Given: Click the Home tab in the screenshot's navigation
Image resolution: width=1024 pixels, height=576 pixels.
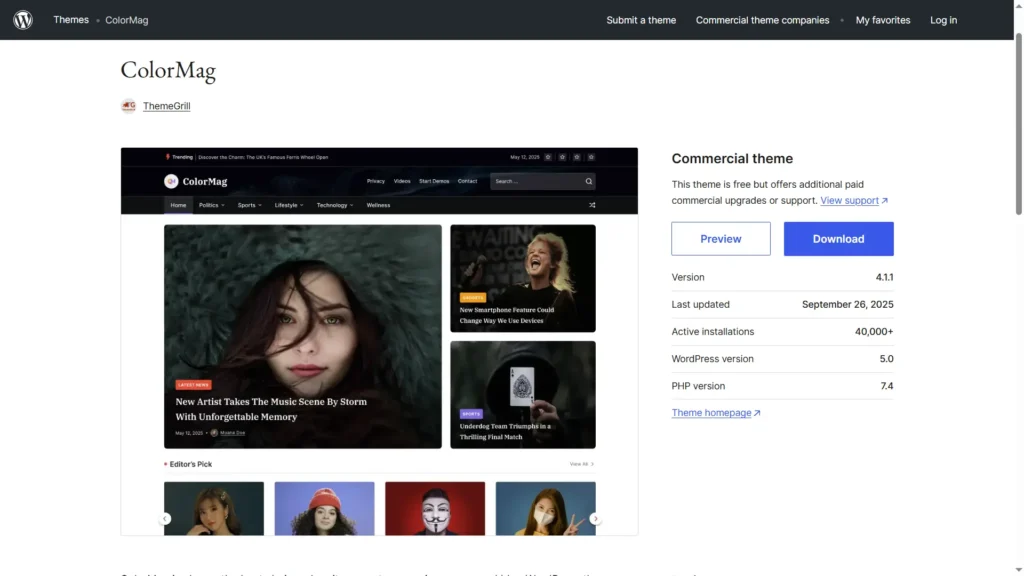Looking at the screenshot, I should (178, 205).
